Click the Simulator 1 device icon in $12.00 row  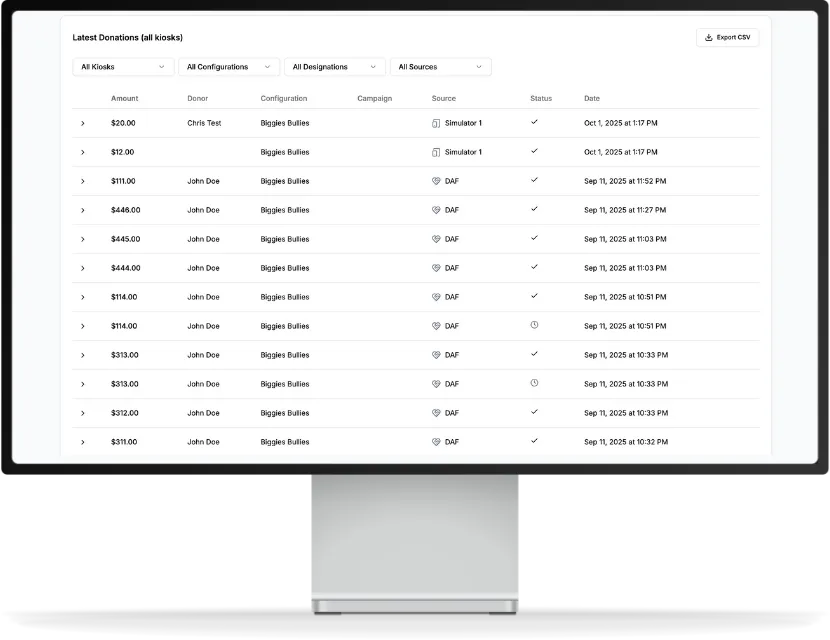click(436, 152)
